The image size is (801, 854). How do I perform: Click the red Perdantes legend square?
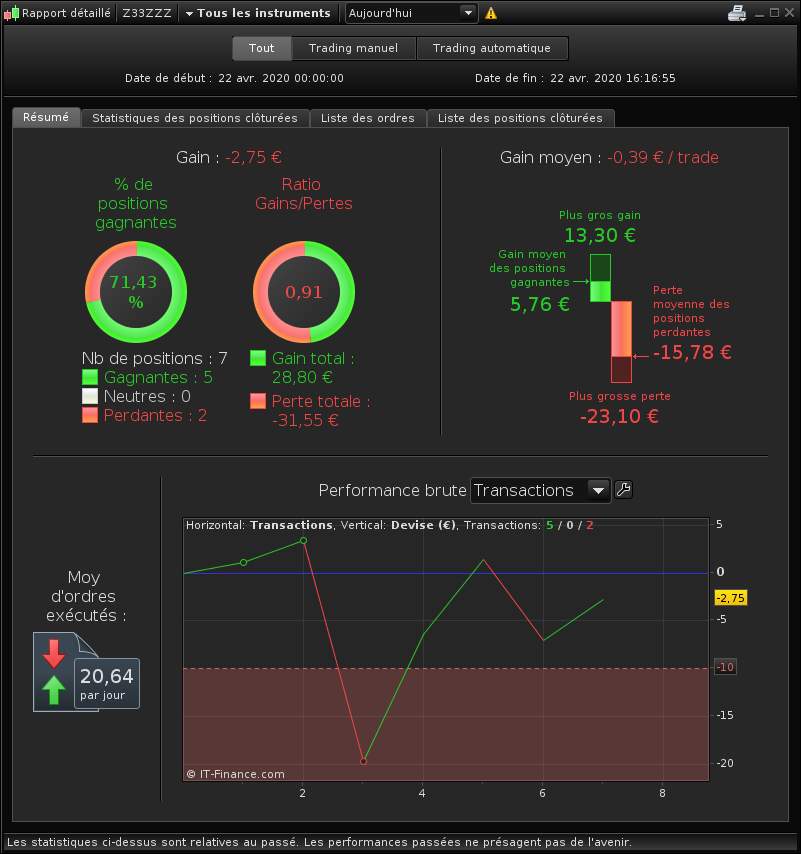point(90,415)
